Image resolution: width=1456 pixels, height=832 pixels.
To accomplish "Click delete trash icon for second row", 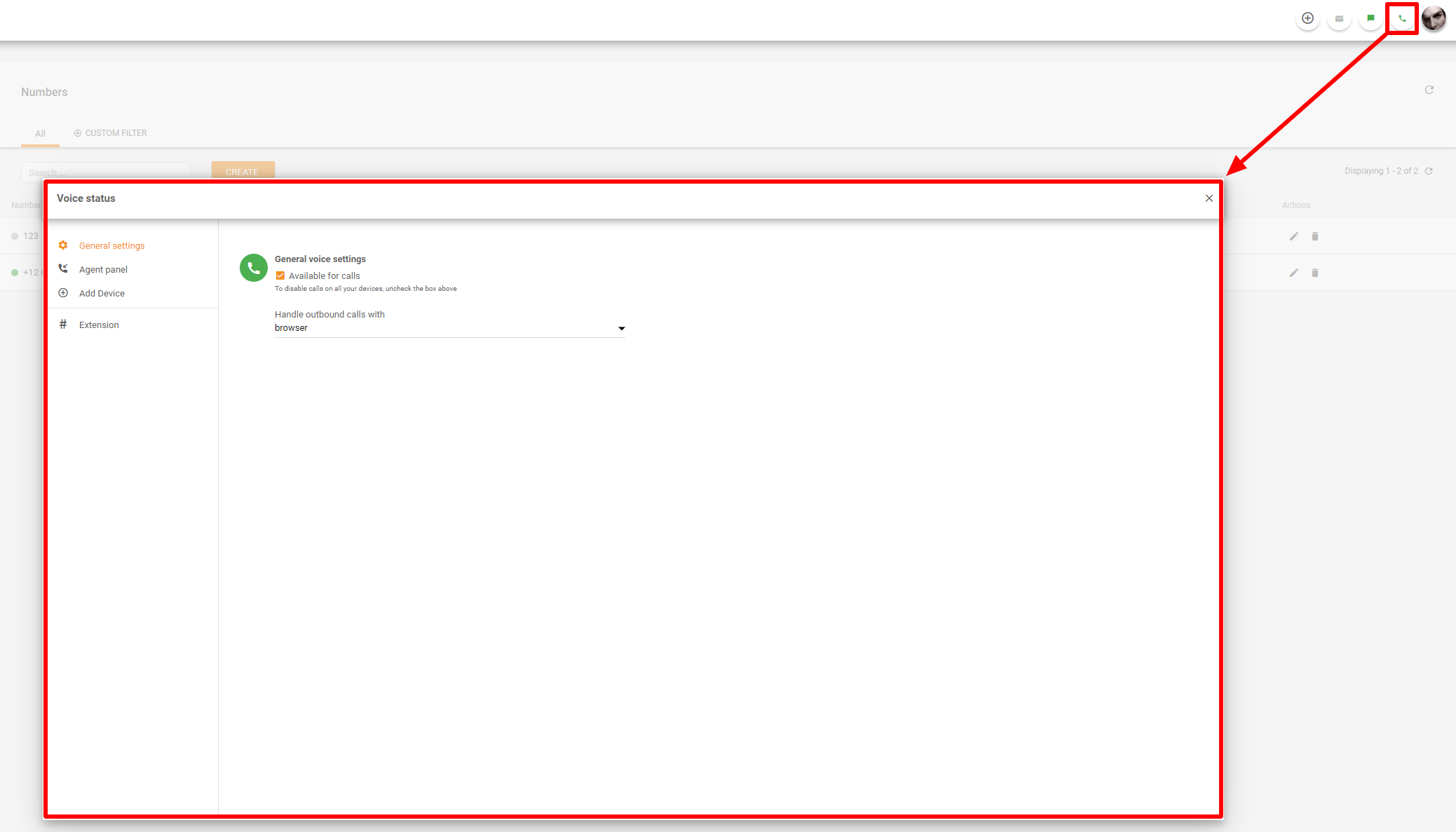I will tap(1315, 273).
